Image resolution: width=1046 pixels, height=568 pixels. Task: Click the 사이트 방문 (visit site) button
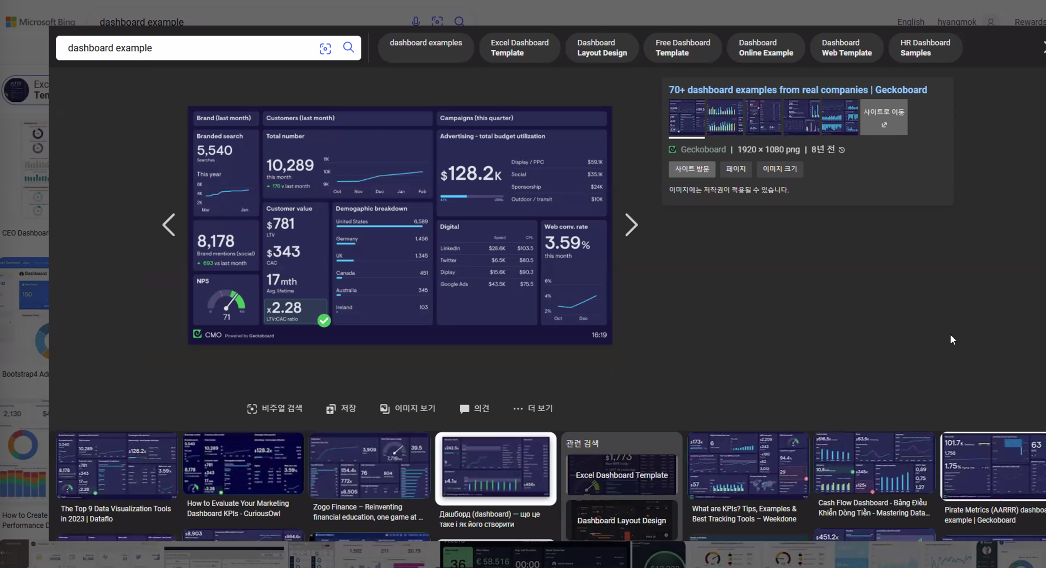(x=692, y=169)
